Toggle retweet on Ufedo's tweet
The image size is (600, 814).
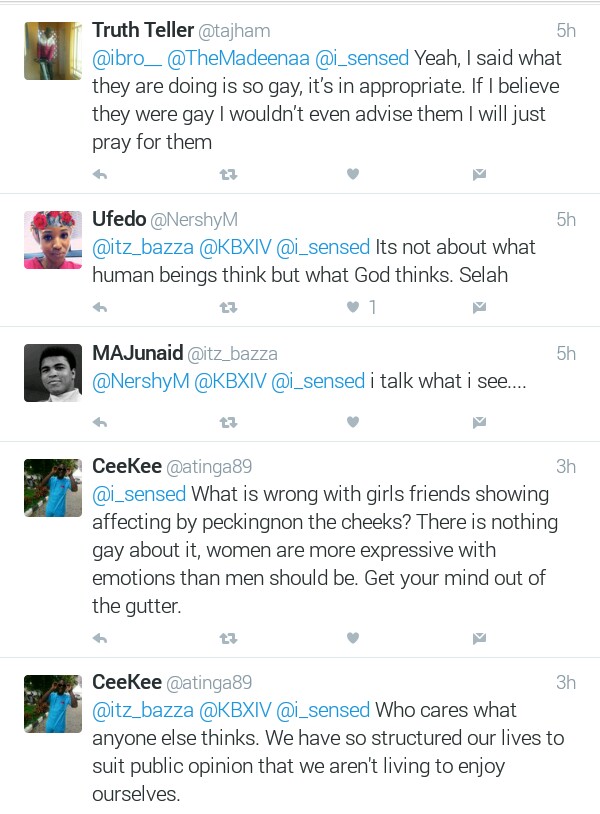(228, 307)
